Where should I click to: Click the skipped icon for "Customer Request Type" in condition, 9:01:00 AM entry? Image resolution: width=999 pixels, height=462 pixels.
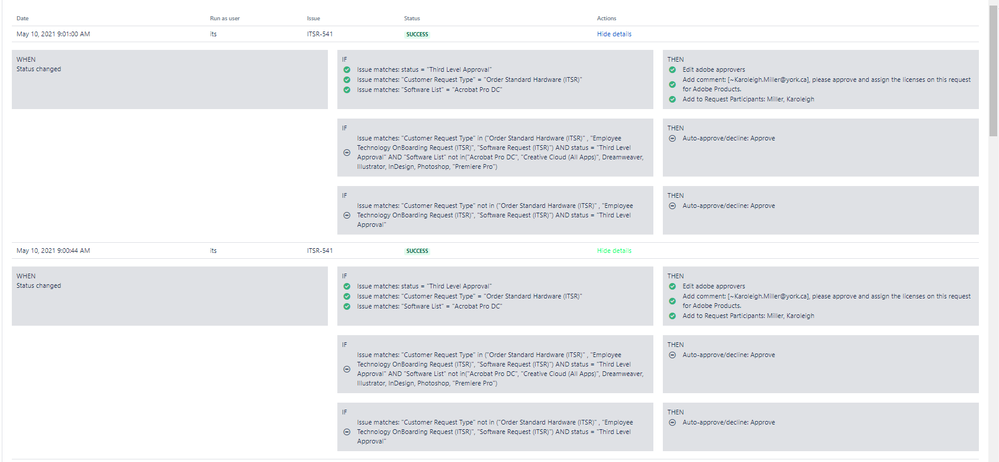(347, 152)
